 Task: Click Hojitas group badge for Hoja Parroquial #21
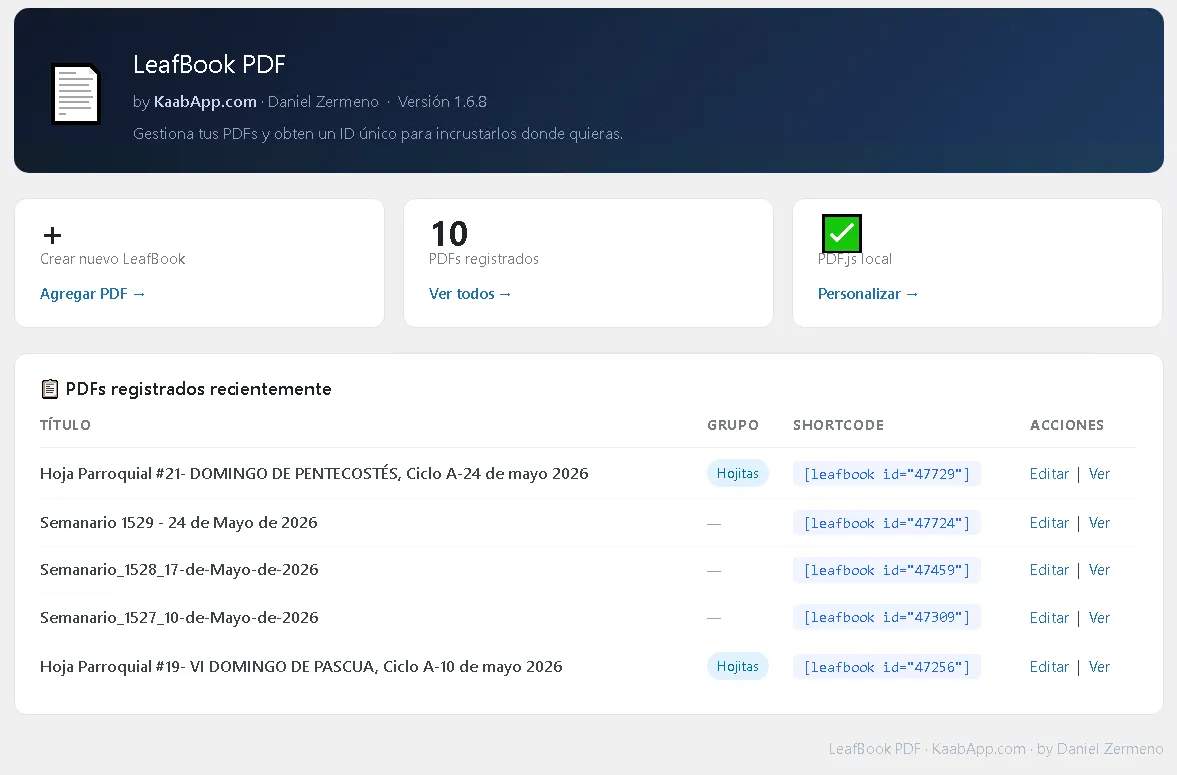(737, 473)
